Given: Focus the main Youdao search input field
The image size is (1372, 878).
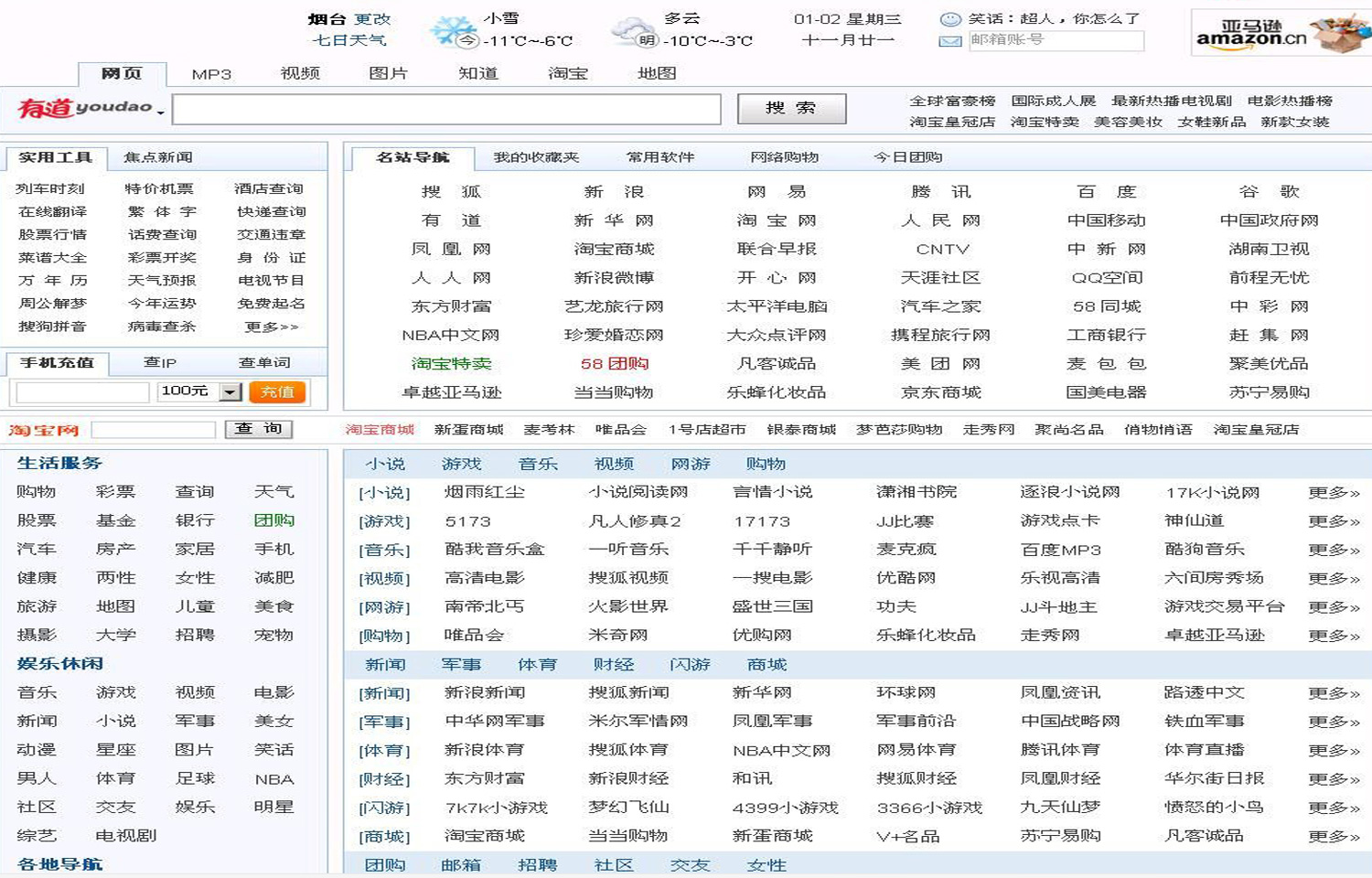Looking at the screenshot, I should [x=446, y=109].
